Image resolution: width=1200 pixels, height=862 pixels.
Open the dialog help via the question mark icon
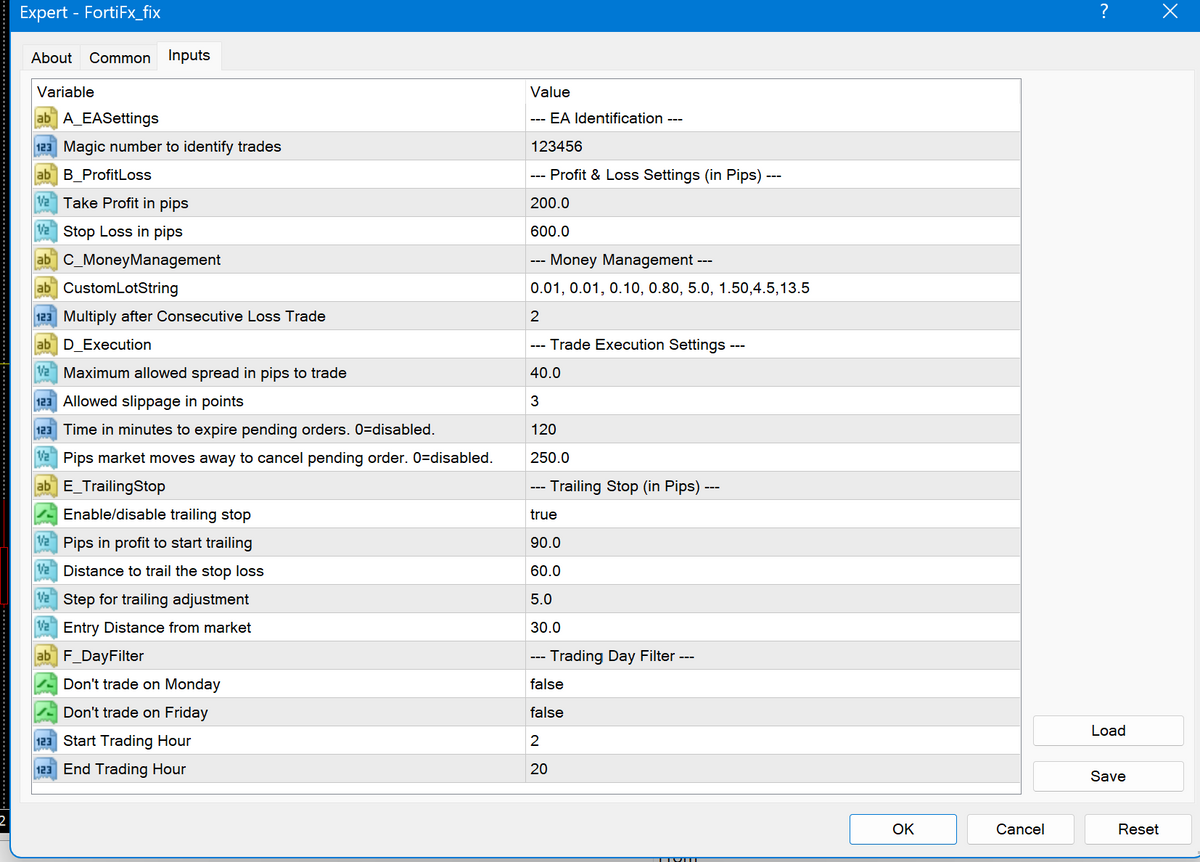1104,12
